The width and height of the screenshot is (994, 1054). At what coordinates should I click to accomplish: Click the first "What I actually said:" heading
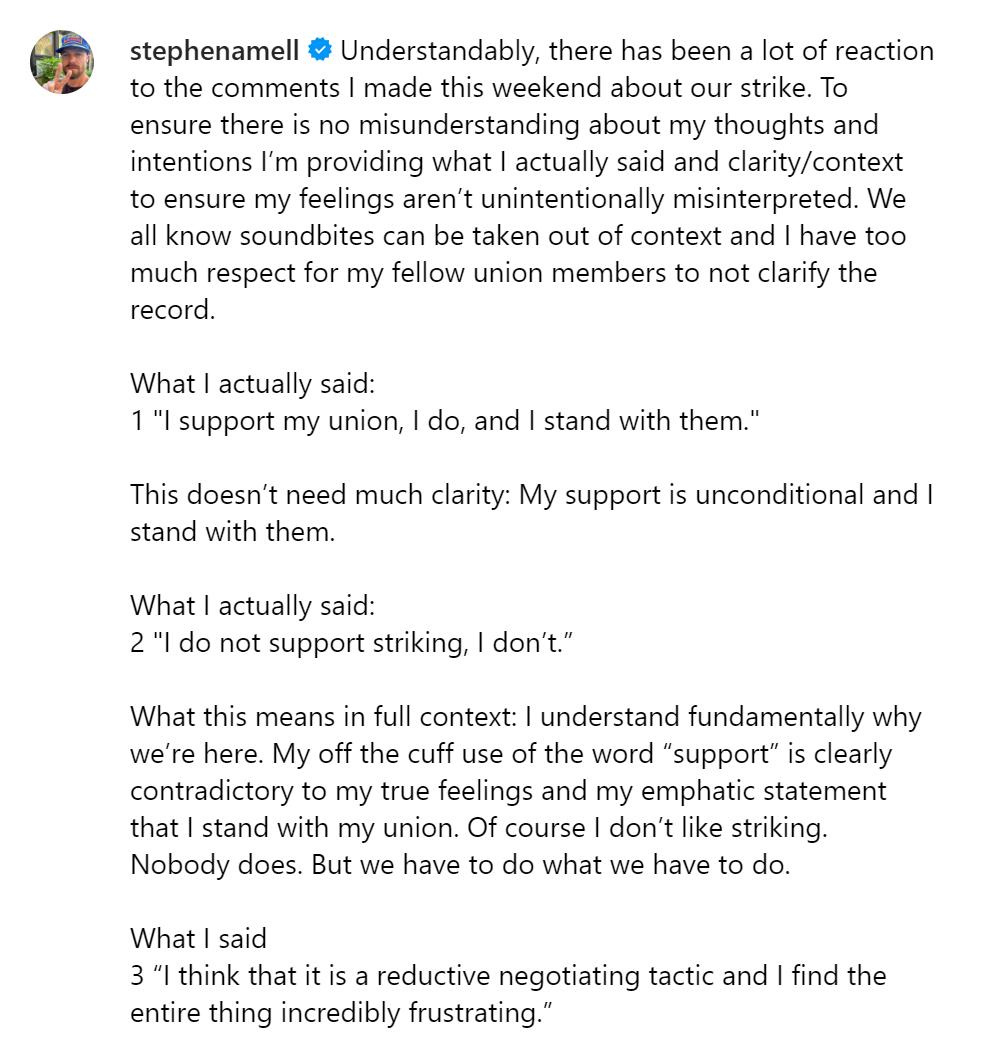(252, 383)
